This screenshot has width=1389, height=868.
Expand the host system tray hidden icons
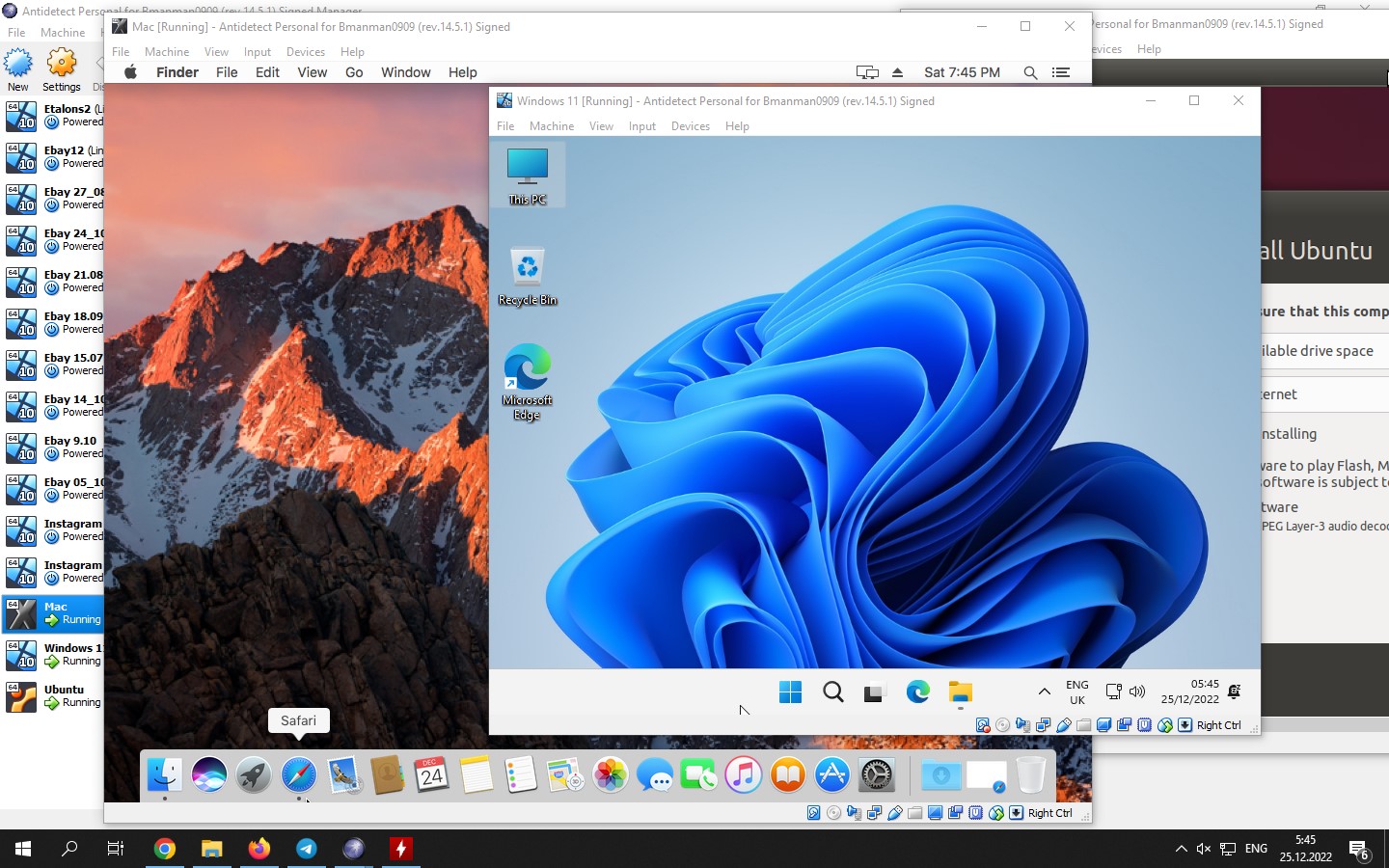(1181, 850)
